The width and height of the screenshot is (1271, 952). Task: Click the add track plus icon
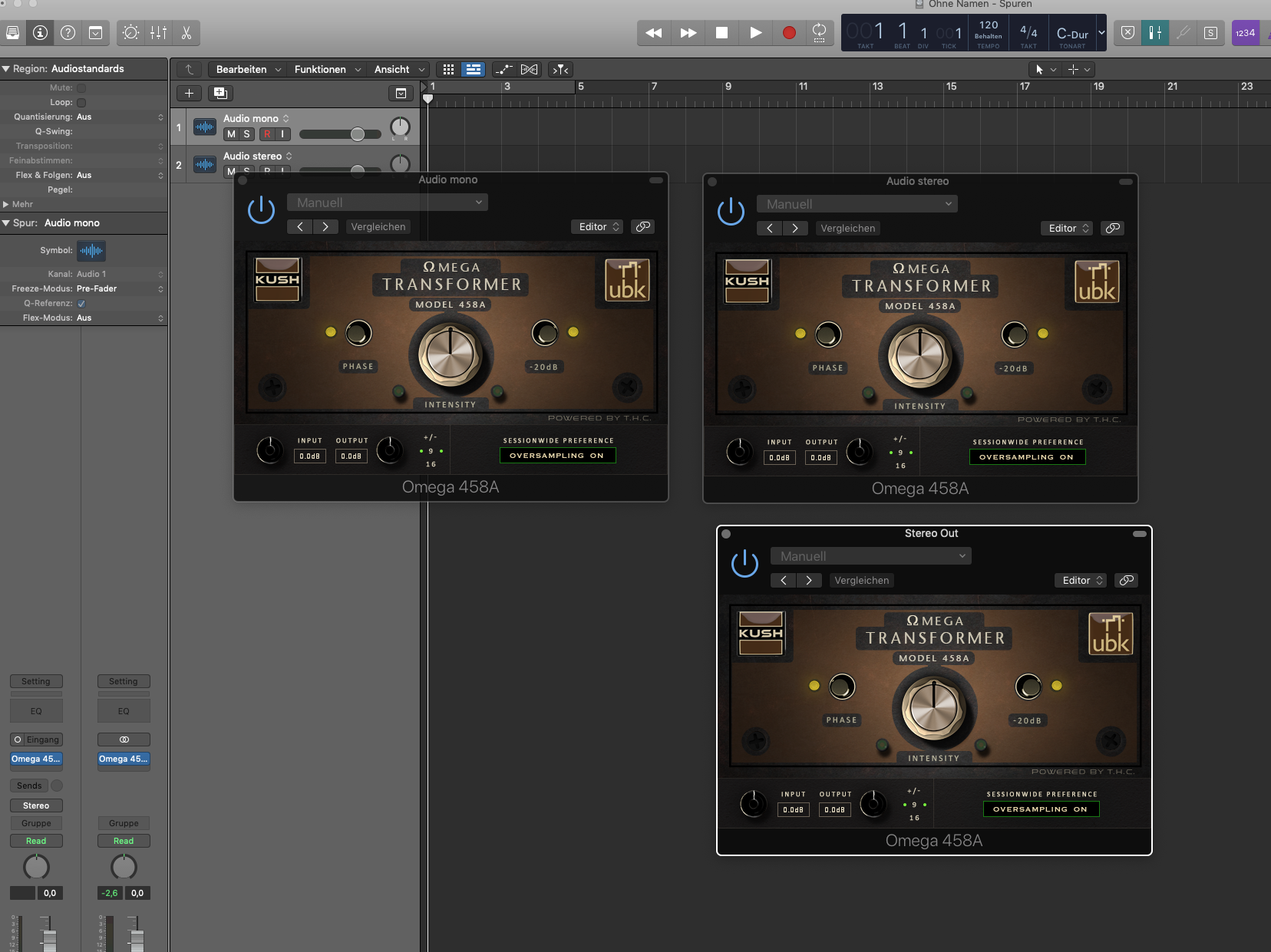coord(189,93)
